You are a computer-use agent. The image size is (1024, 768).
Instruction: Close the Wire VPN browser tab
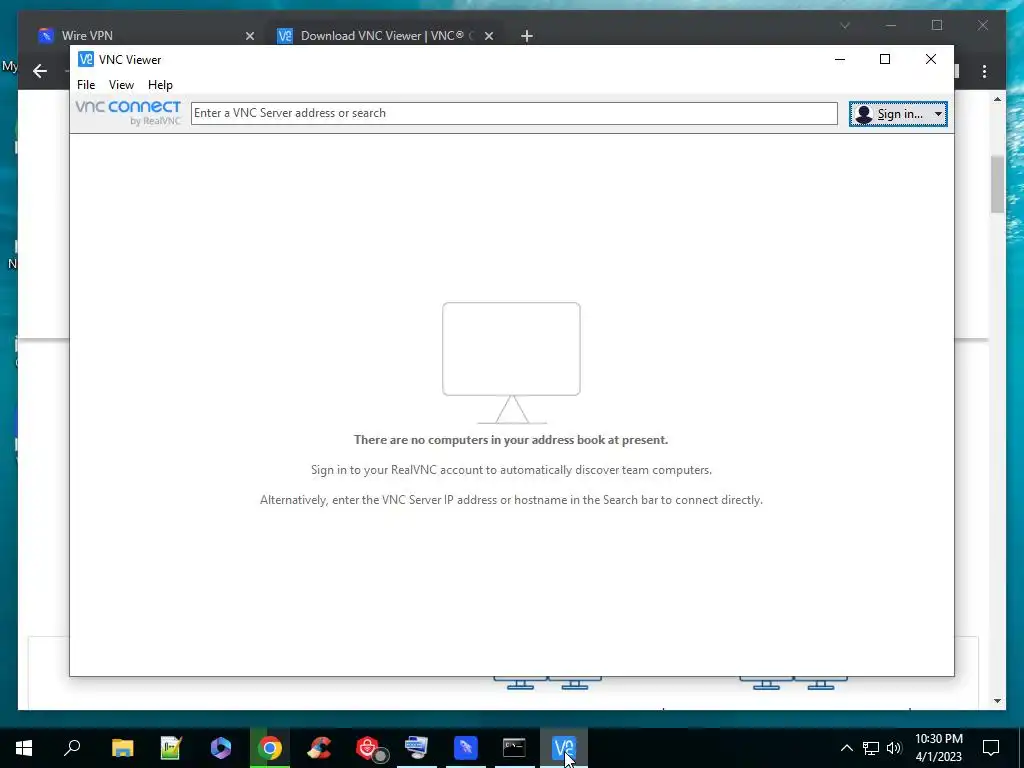tap(249, 36)
